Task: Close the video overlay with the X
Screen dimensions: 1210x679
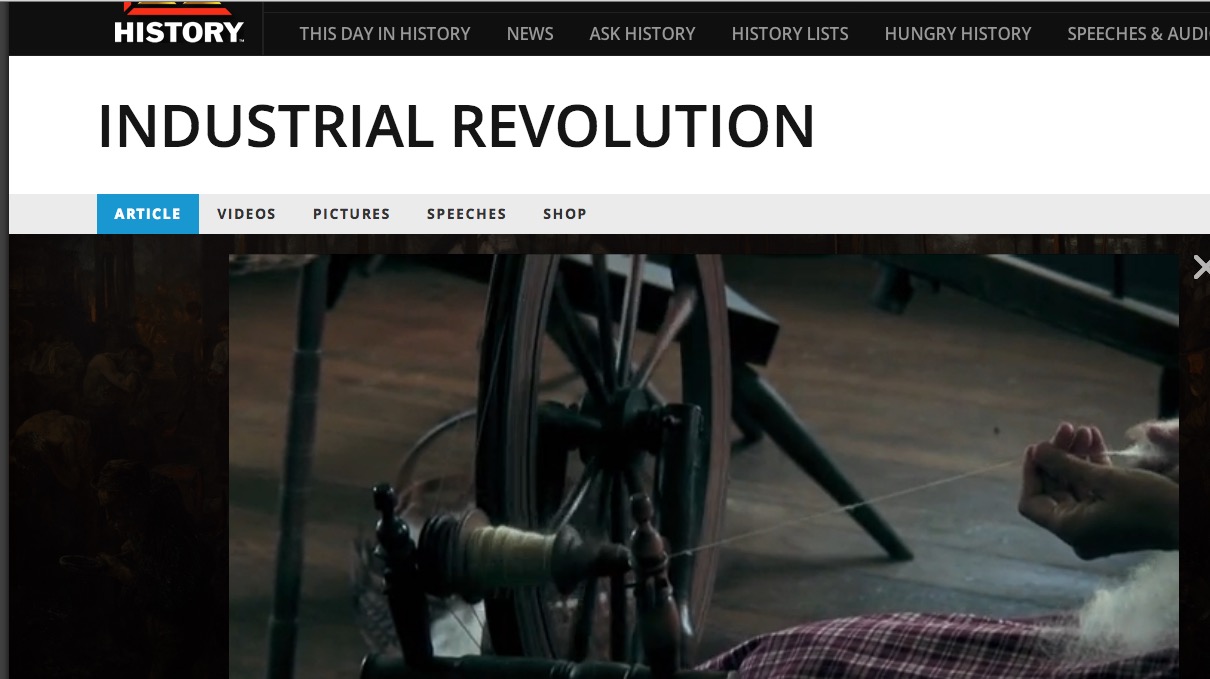Action: point(1201,267)
